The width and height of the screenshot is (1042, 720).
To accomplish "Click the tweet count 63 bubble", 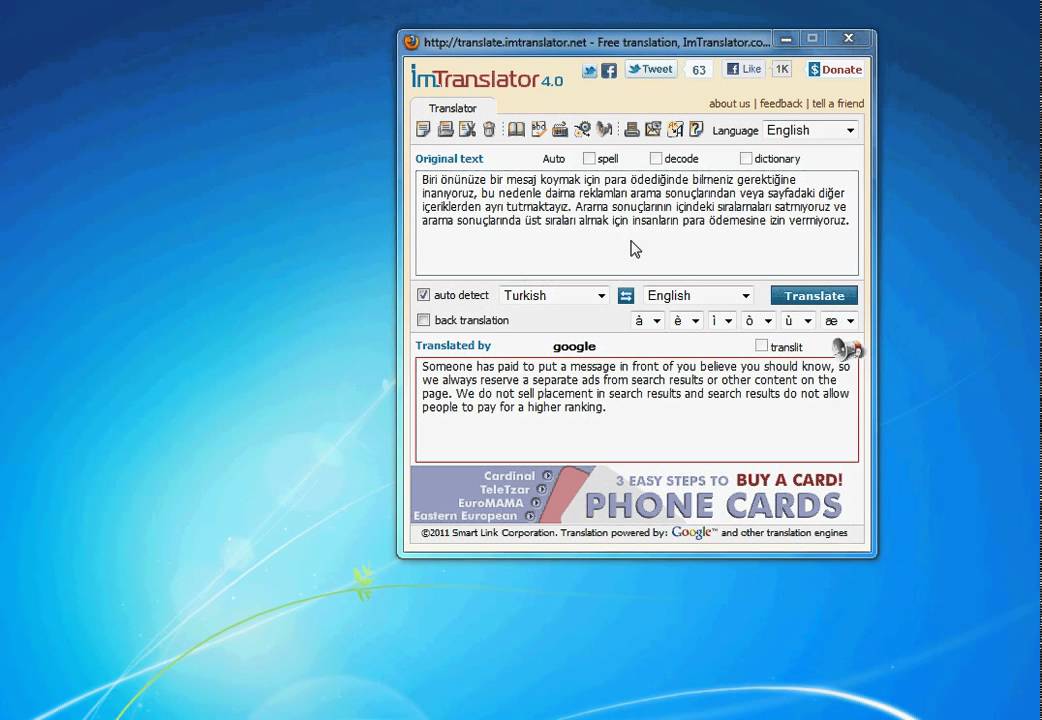I will click(x=698, y=70).
